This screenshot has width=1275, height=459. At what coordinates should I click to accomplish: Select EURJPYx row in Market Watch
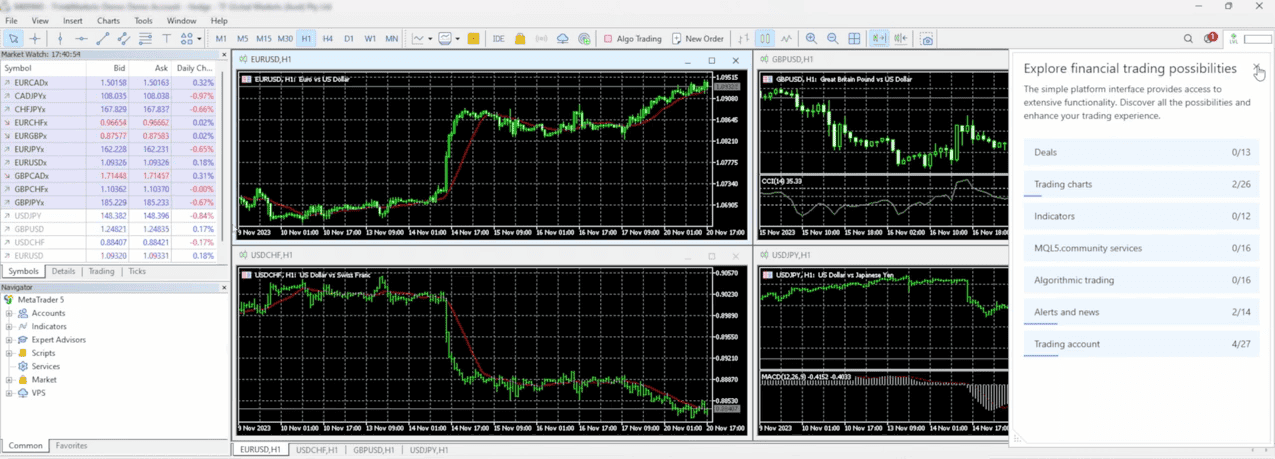(109, 149)
